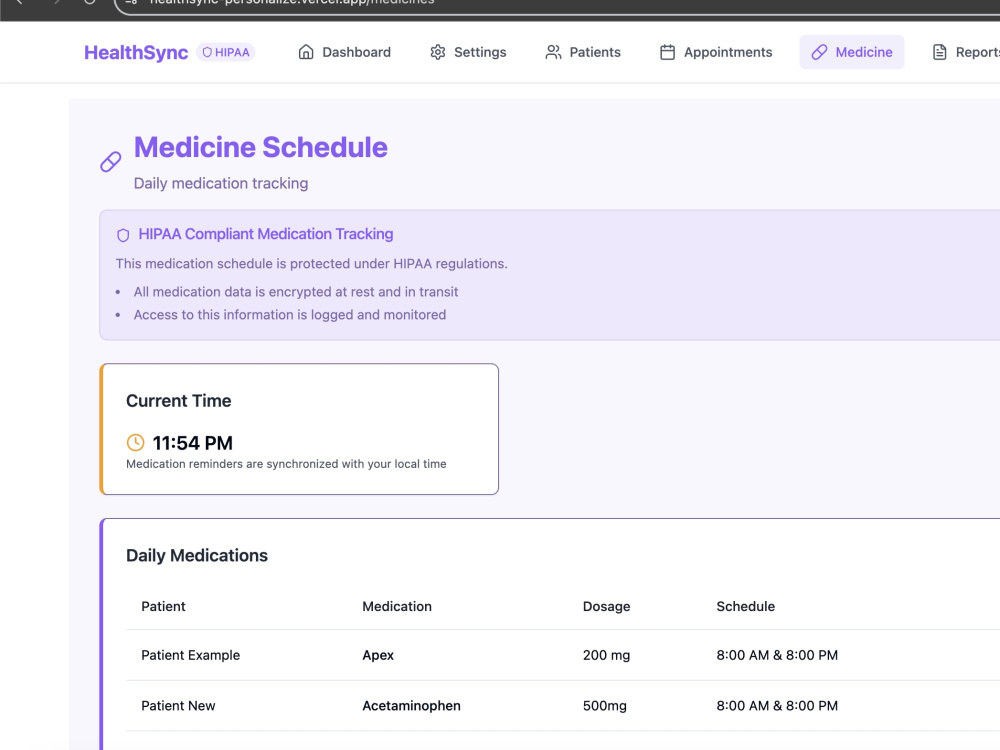The width and height of the screenshot is (1000, 750).
Task: Open the Dashboard navigation tab
Action: 344,52
